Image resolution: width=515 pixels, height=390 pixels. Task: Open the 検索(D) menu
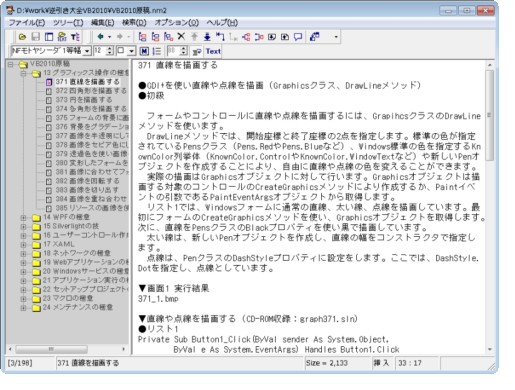[134, 22]
